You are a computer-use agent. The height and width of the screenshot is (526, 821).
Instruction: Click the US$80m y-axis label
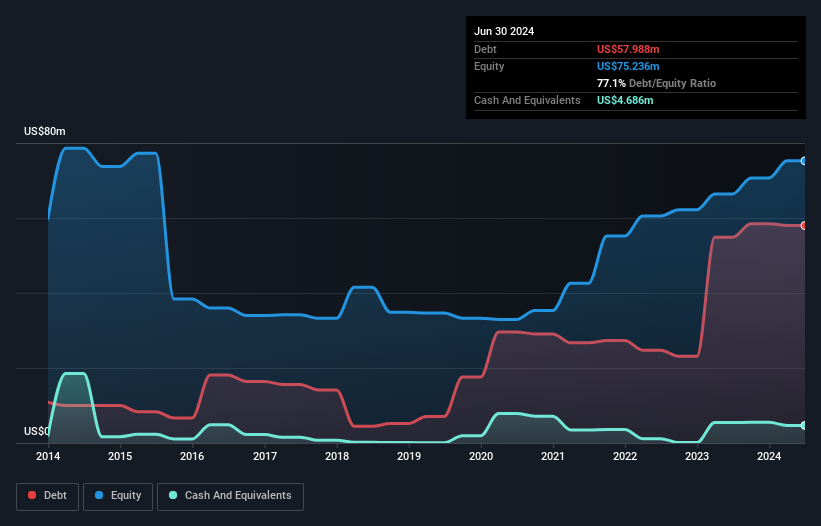click(45, 131)
